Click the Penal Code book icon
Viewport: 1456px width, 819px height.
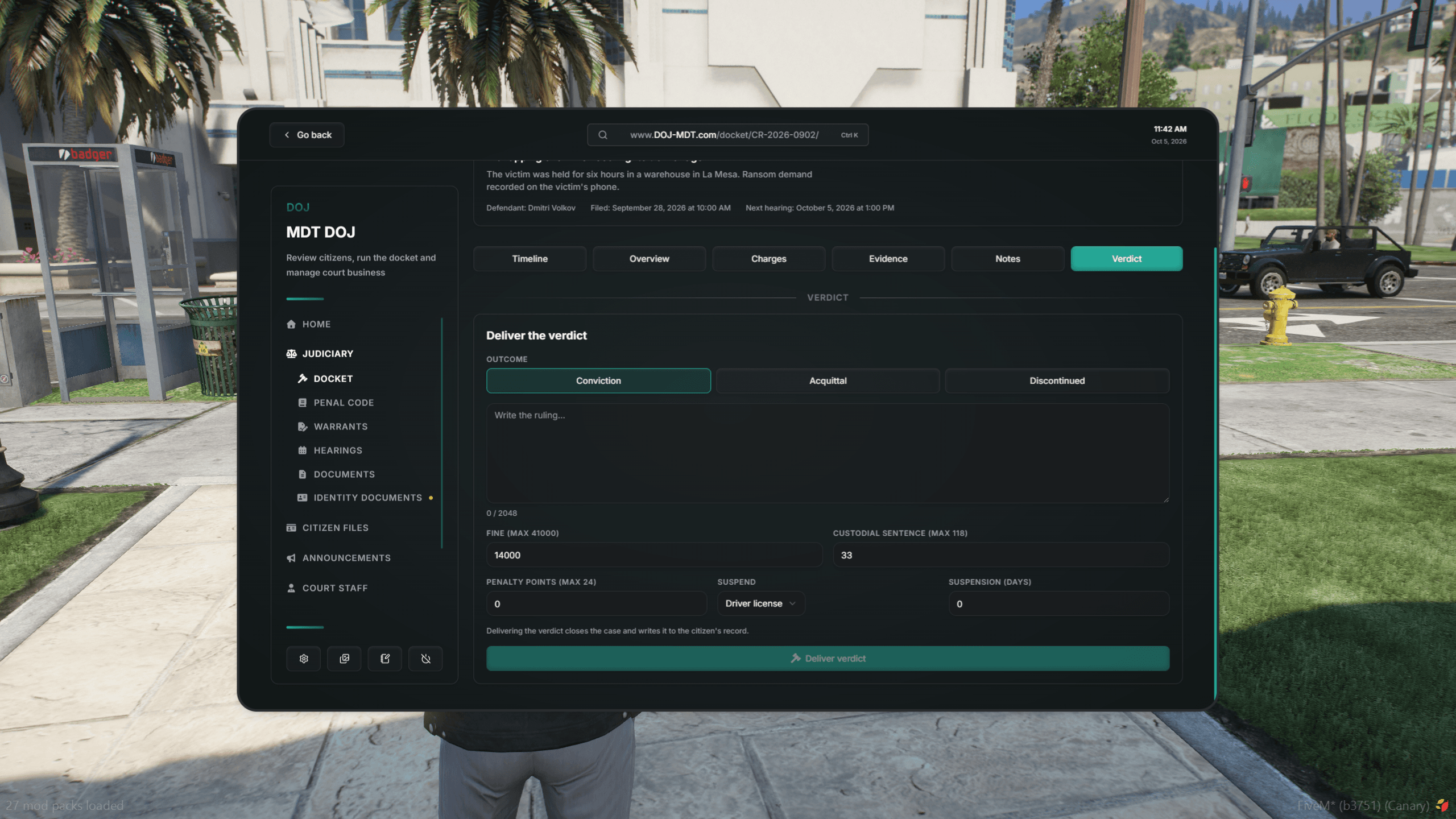click(303, 403)
